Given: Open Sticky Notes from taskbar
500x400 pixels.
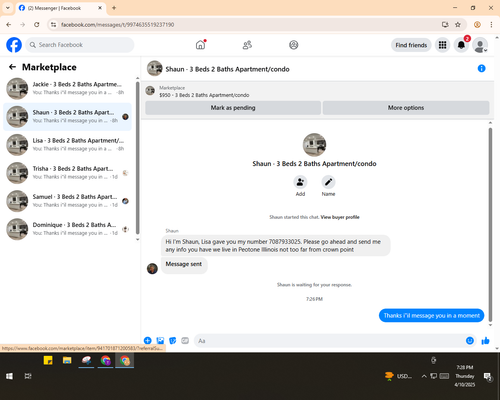Looking at the screenshot, I should (x=48, y=360).
